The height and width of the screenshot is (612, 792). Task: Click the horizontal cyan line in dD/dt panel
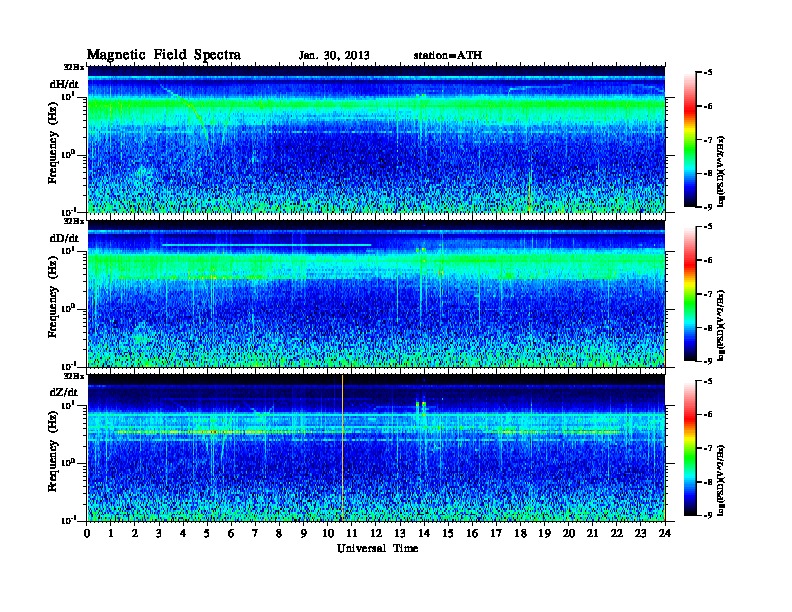point(267,245)
